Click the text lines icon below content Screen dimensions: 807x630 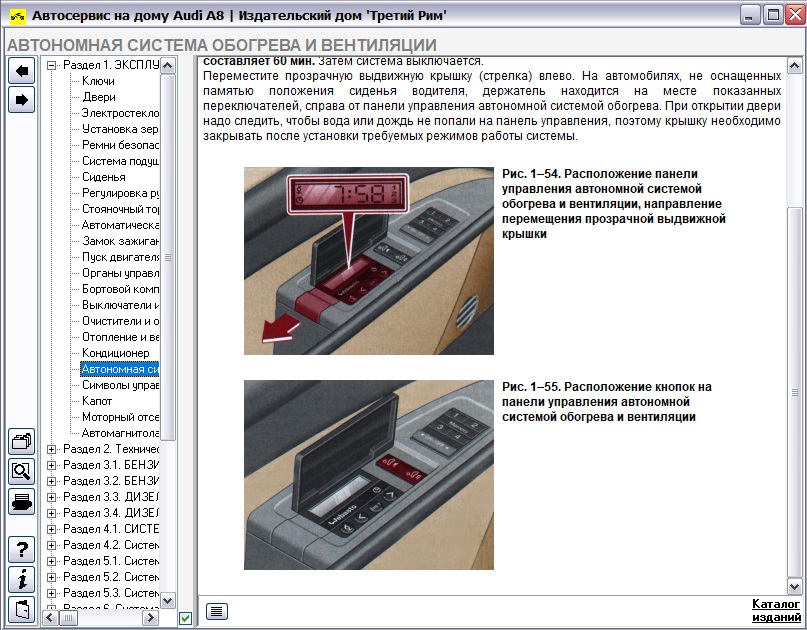point(217,611)
